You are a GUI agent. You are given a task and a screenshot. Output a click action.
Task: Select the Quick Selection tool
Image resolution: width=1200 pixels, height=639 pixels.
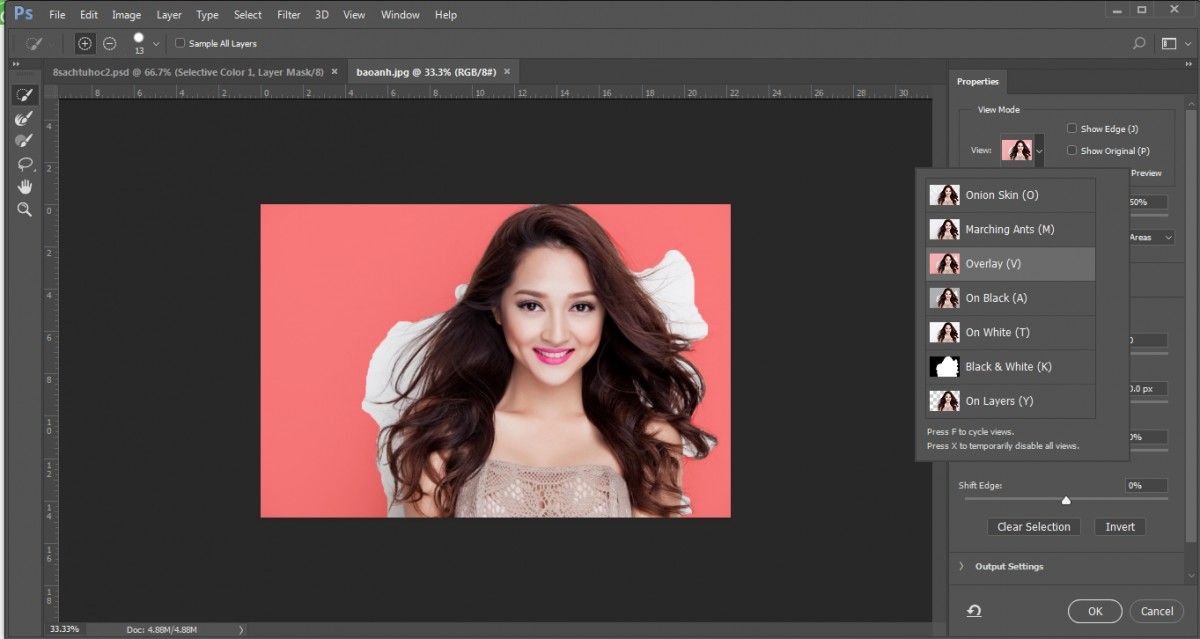[24, 95]
